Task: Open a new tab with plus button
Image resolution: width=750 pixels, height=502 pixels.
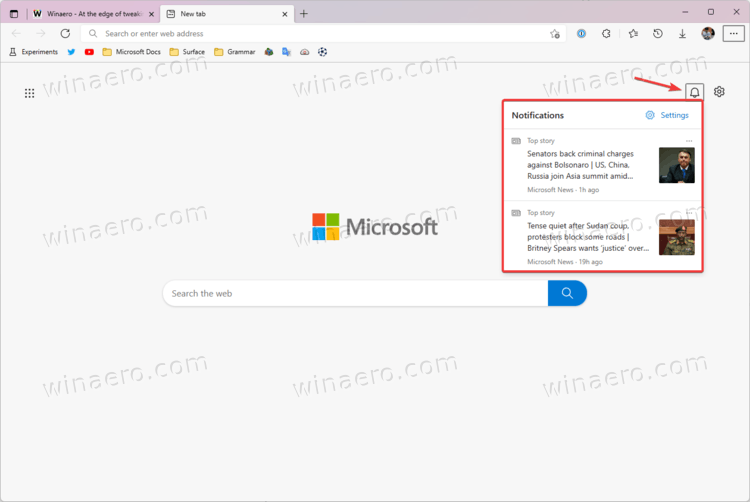Action: tap(304, 14)
